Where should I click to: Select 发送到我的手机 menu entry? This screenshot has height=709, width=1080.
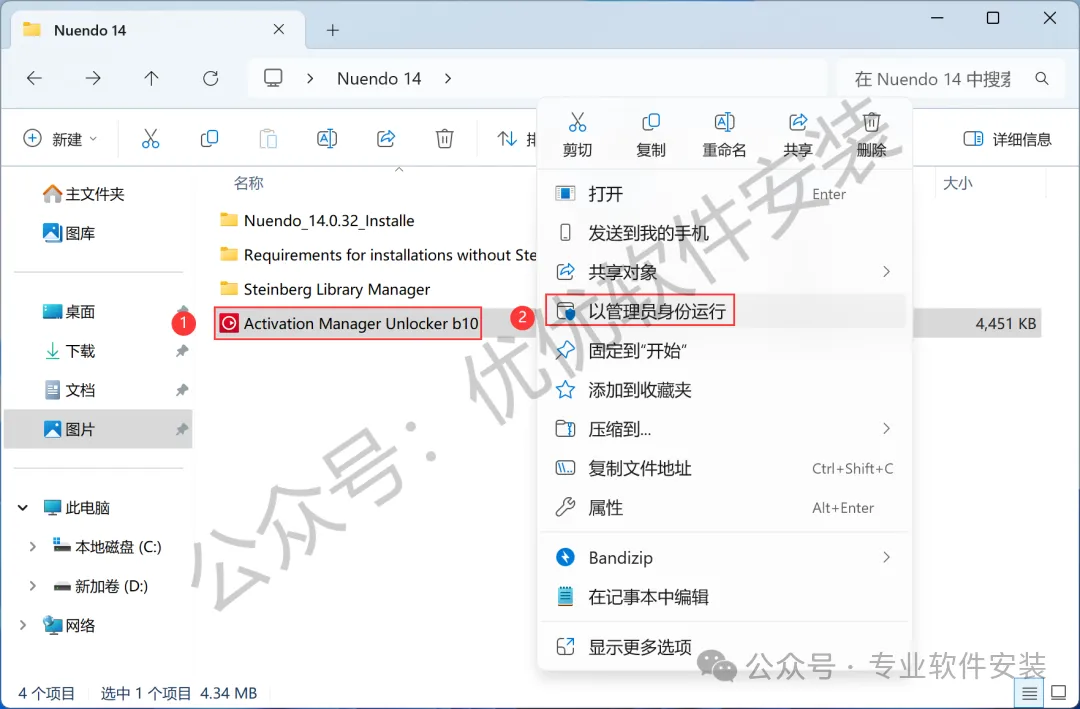pyautogui.click(x=725, y=233)
